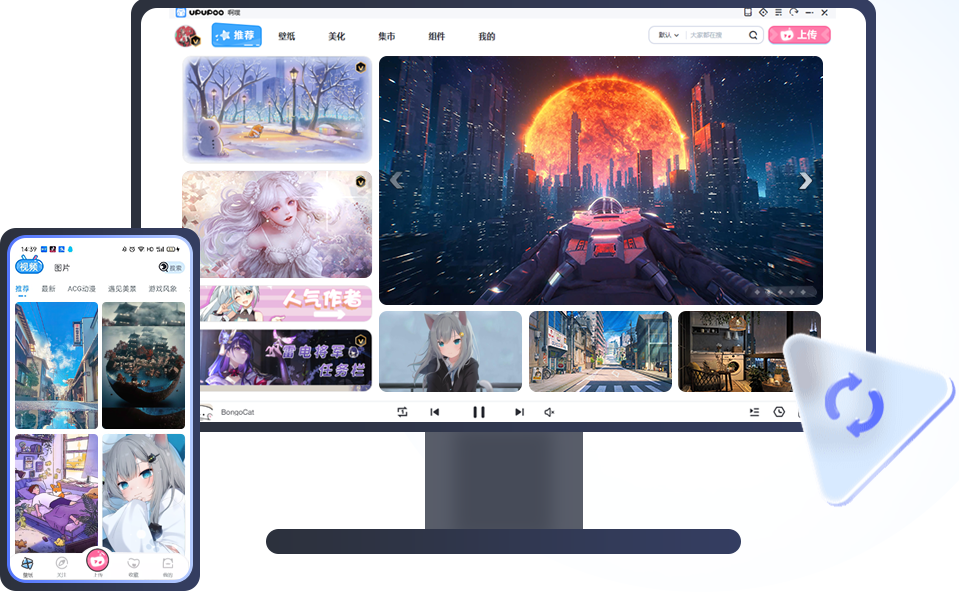Tap the pink upload icon in phone bottom nav

coord(96,561)
